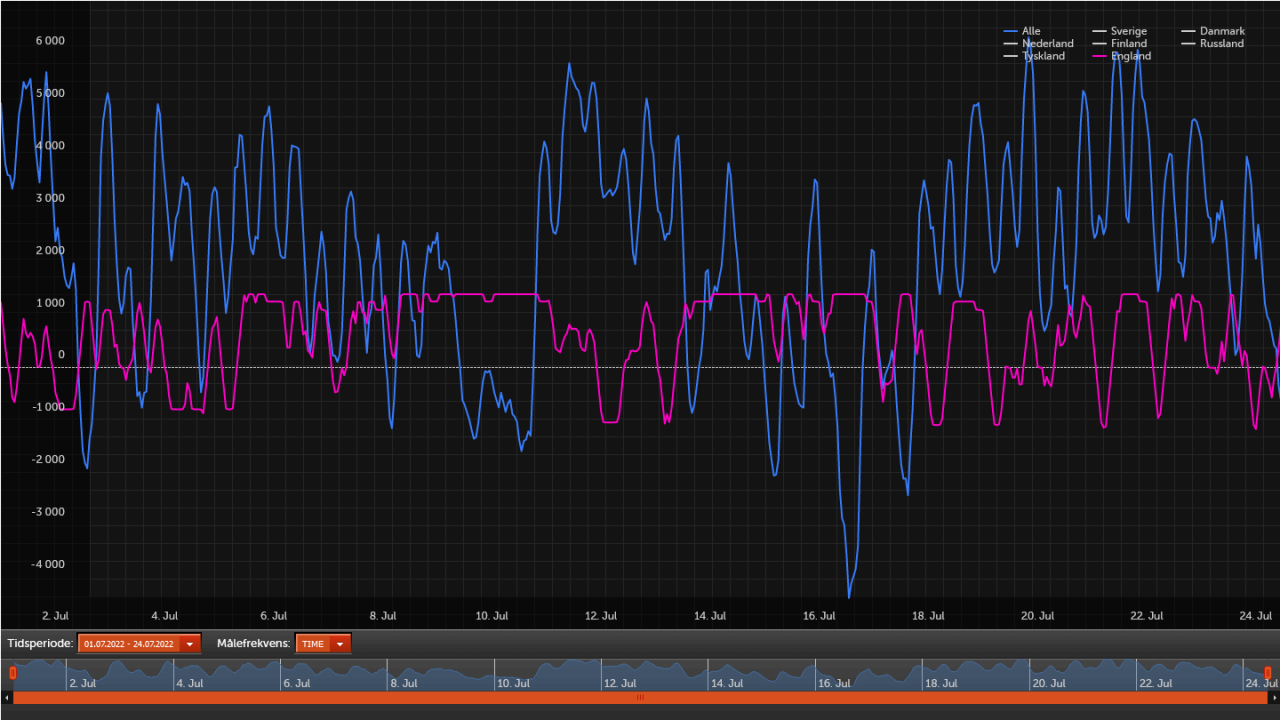Image resolution: width=1280 pixels, height=720 pixels.
Task: Click the Finland legend line icon
Action: point(1099,43)
